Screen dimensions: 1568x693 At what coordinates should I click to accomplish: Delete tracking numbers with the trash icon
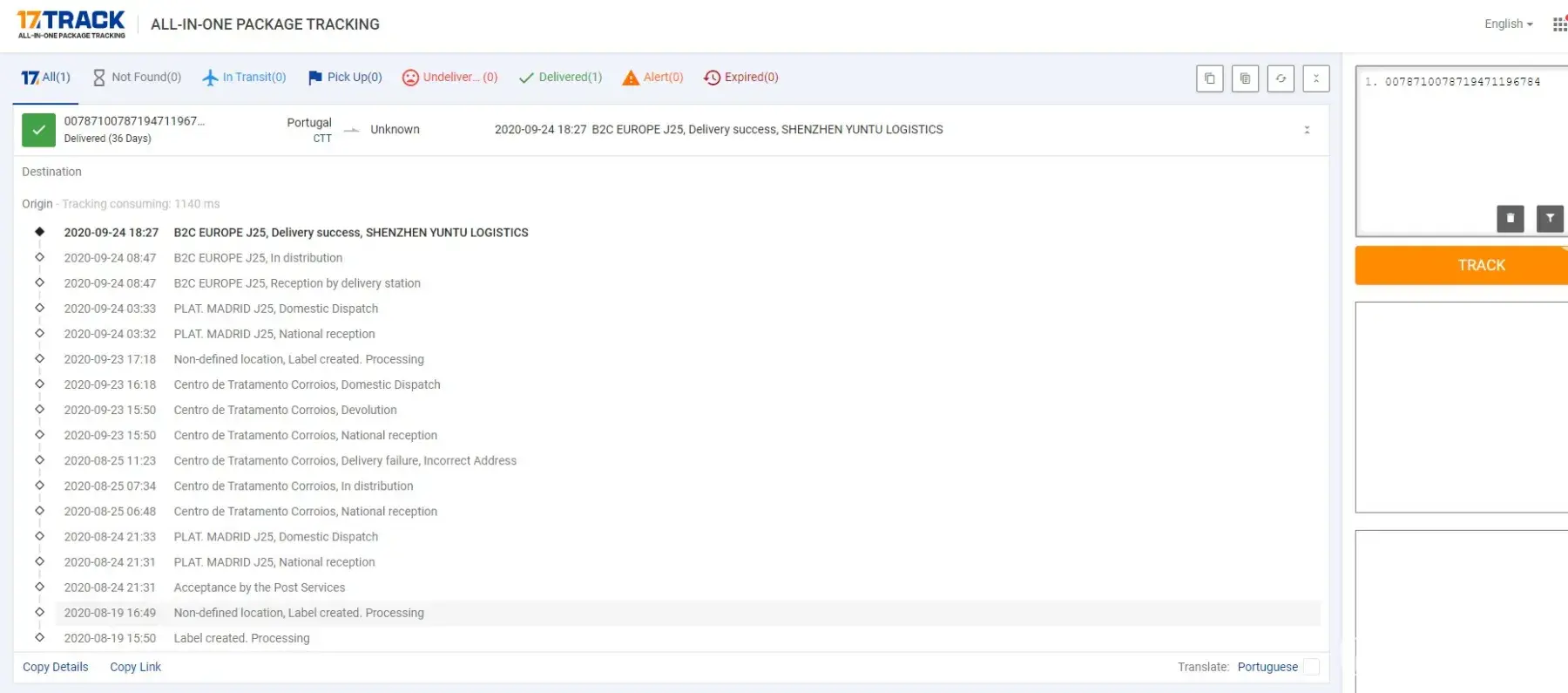point(1510,218)
